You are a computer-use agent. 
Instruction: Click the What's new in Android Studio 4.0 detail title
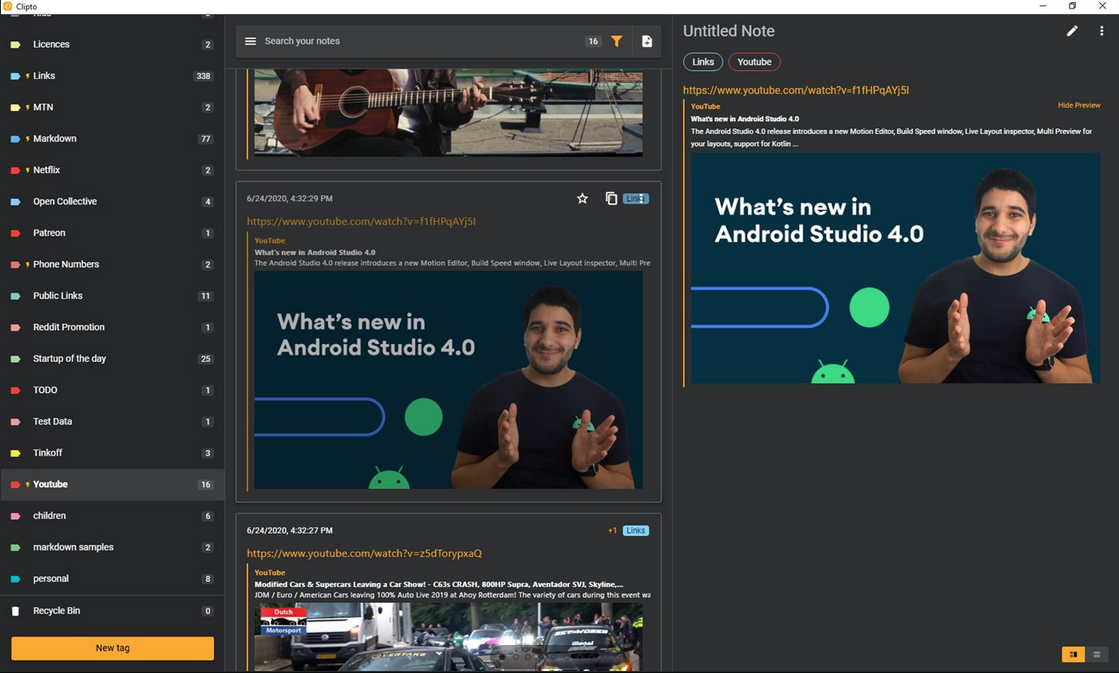tap(744, 118)
